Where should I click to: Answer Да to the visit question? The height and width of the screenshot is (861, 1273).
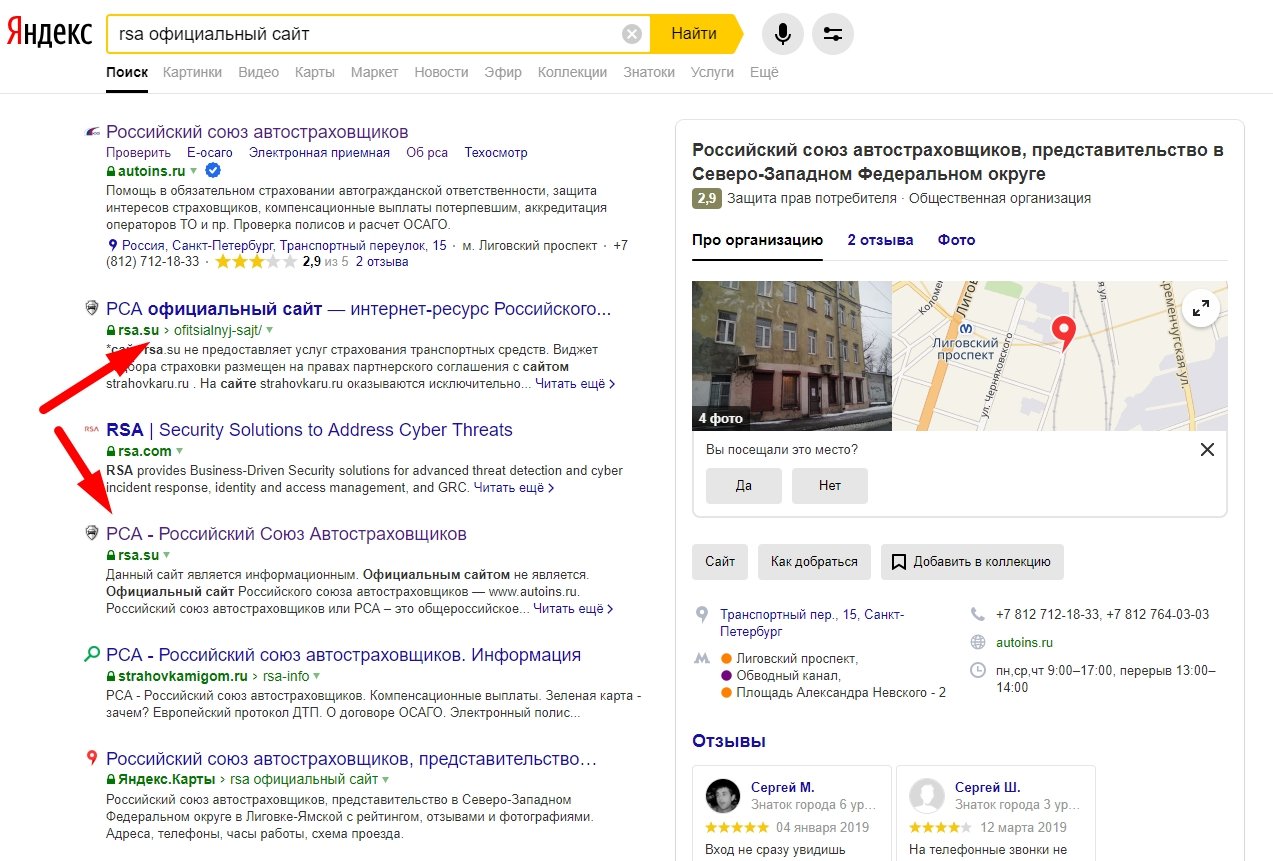coord(744,486)
